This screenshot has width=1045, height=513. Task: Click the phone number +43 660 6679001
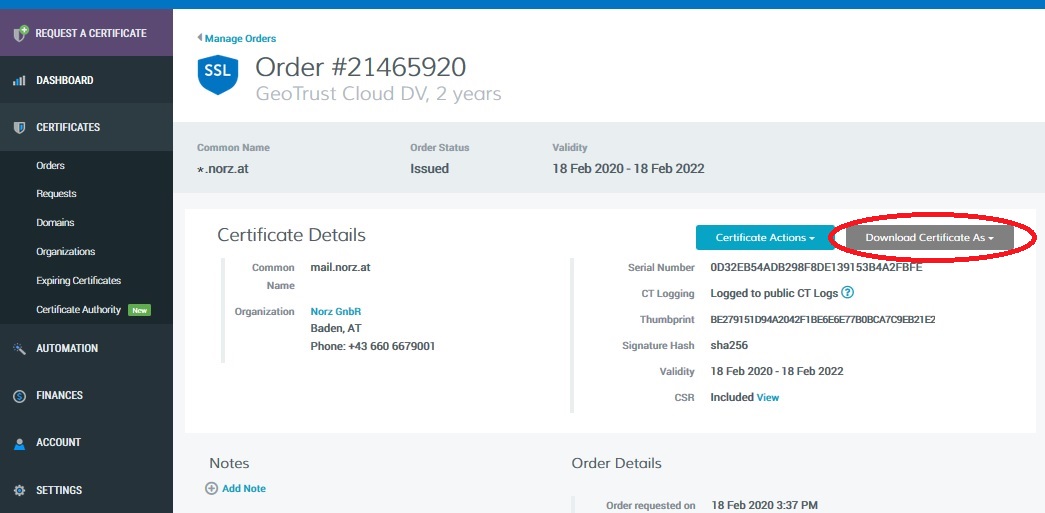392,346
